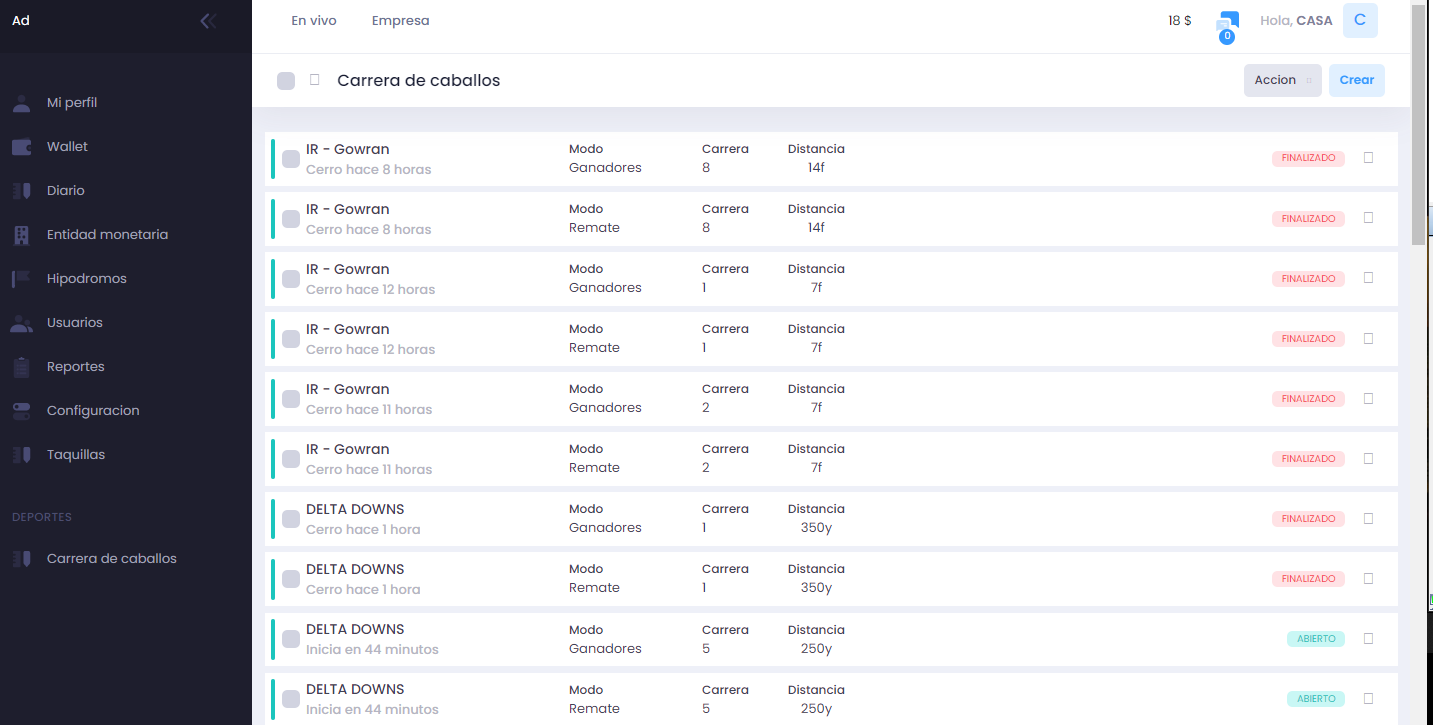The height and width of the screenshot is (725, 1433).
Task: Click the Reportes clipboard icon
Action: click(x=22, y=367)
